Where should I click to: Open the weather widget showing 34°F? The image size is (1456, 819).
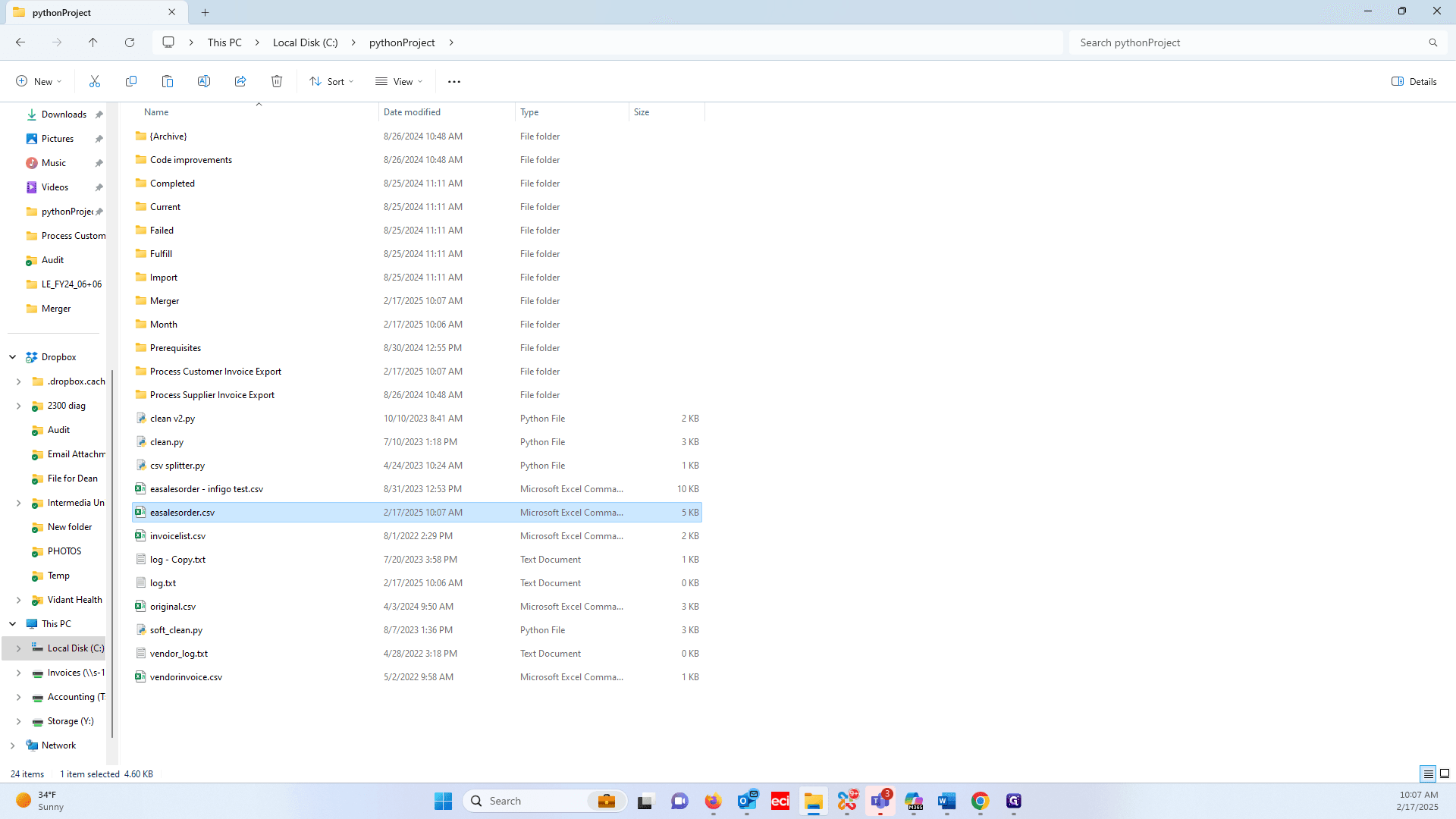point(39,801)
